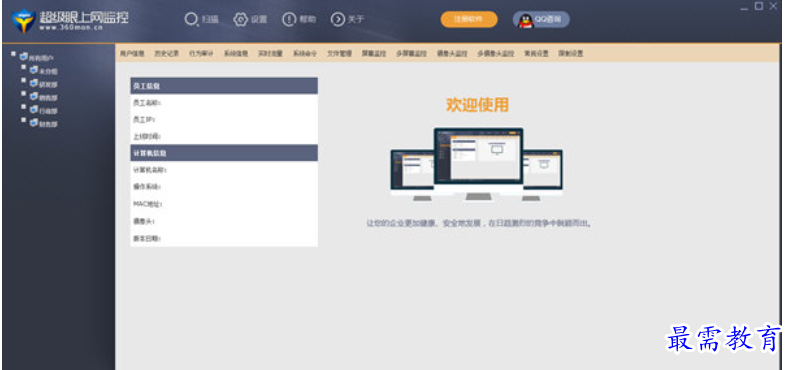Select the 上线时间 field row

(x=224, y=136)
